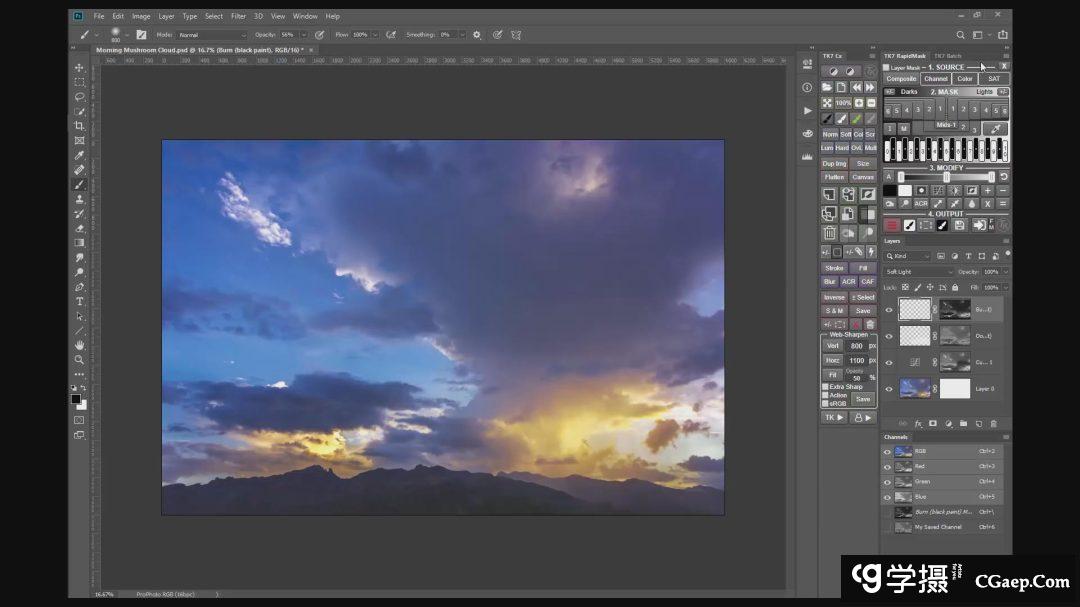Screen dimensions: 1080x607
Task: Open the Filter menu
Action: [x=238, y=16]
